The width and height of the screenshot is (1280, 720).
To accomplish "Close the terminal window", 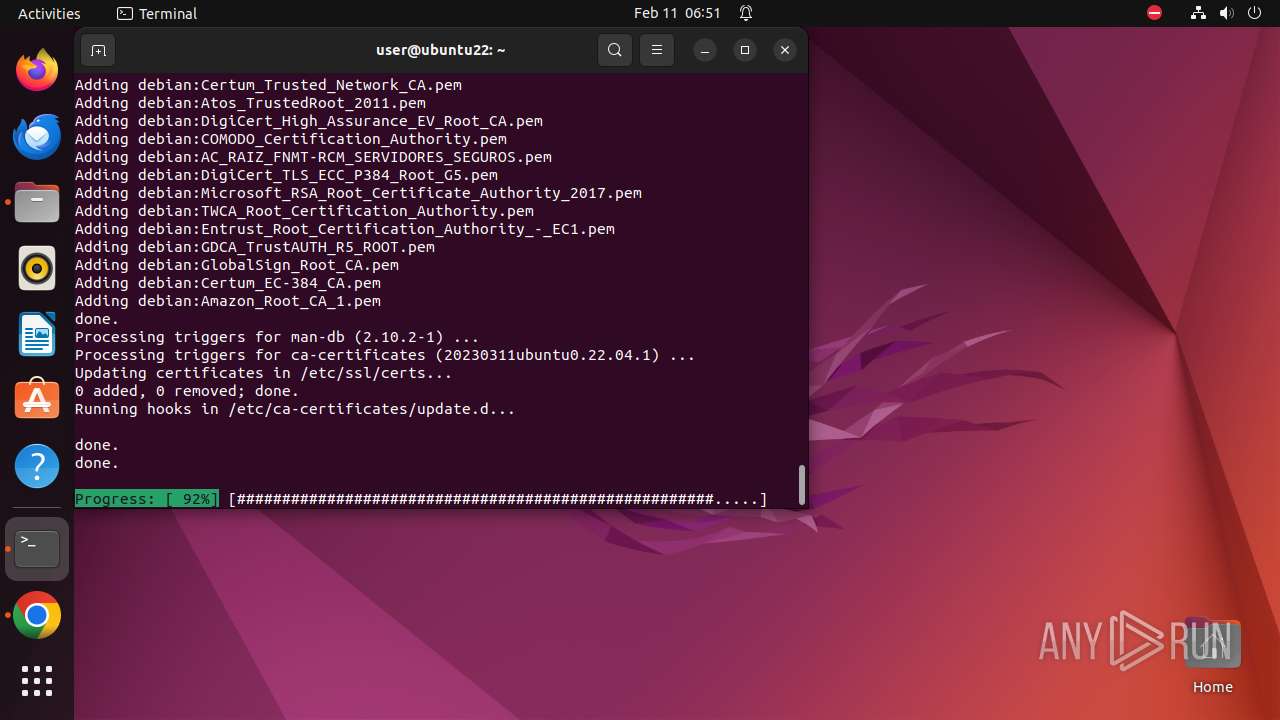I will (x=785, y=50).
